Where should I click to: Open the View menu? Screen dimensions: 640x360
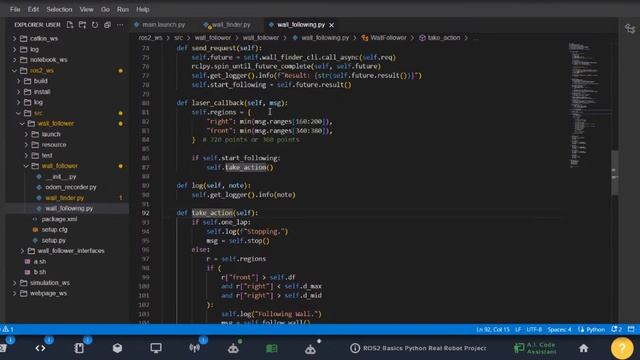click(86, 9)
